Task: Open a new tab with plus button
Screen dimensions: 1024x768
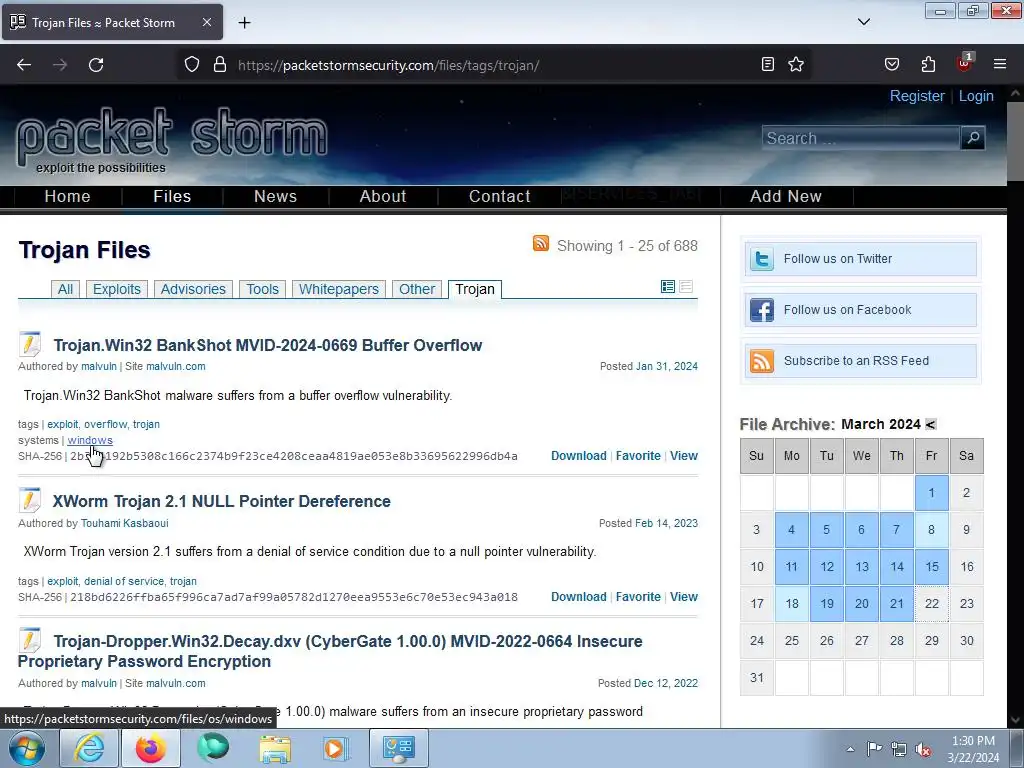Action: click(244, 23)
